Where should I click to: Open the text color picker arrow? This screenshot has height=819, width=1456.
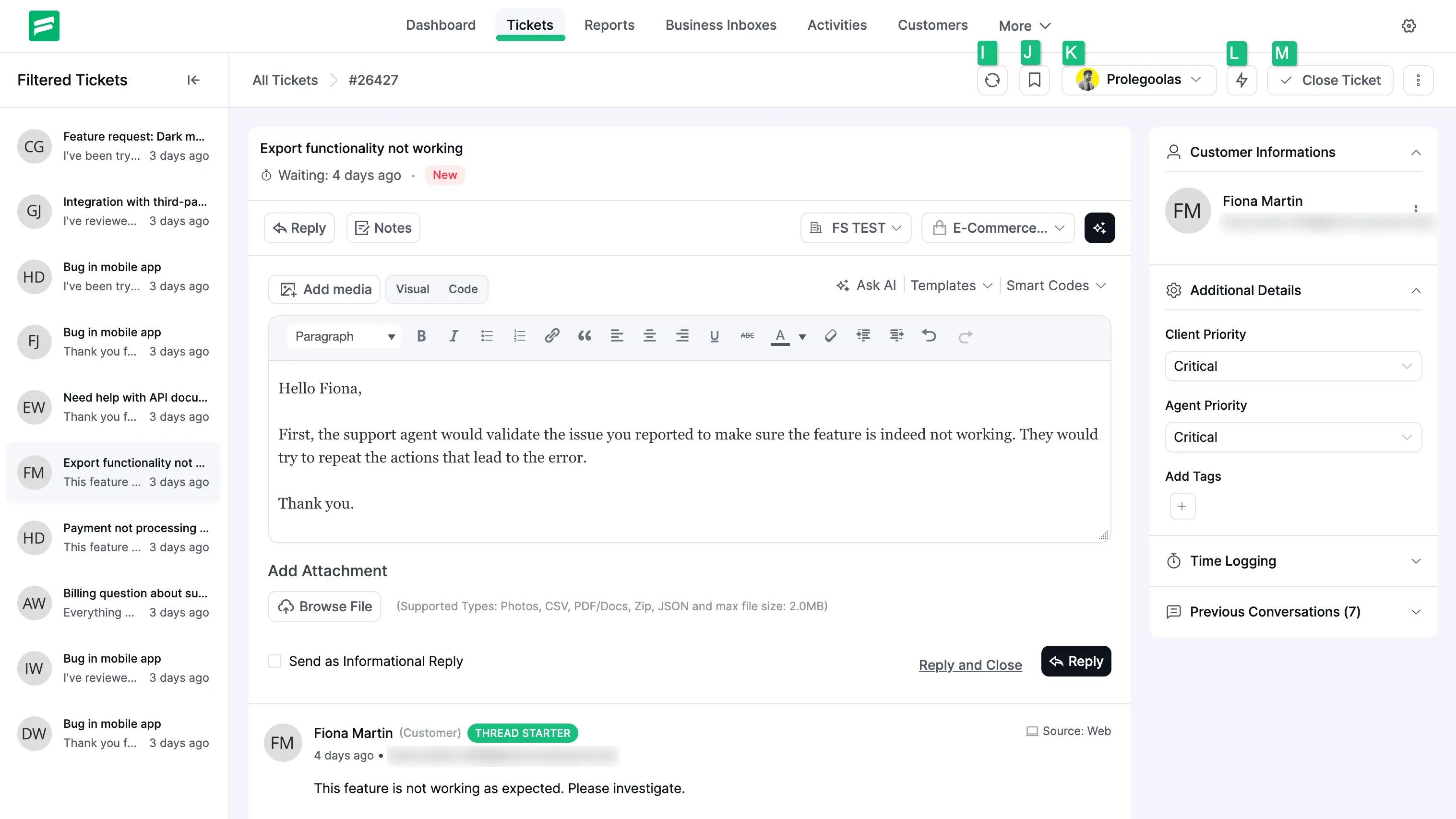coord(802,337)
